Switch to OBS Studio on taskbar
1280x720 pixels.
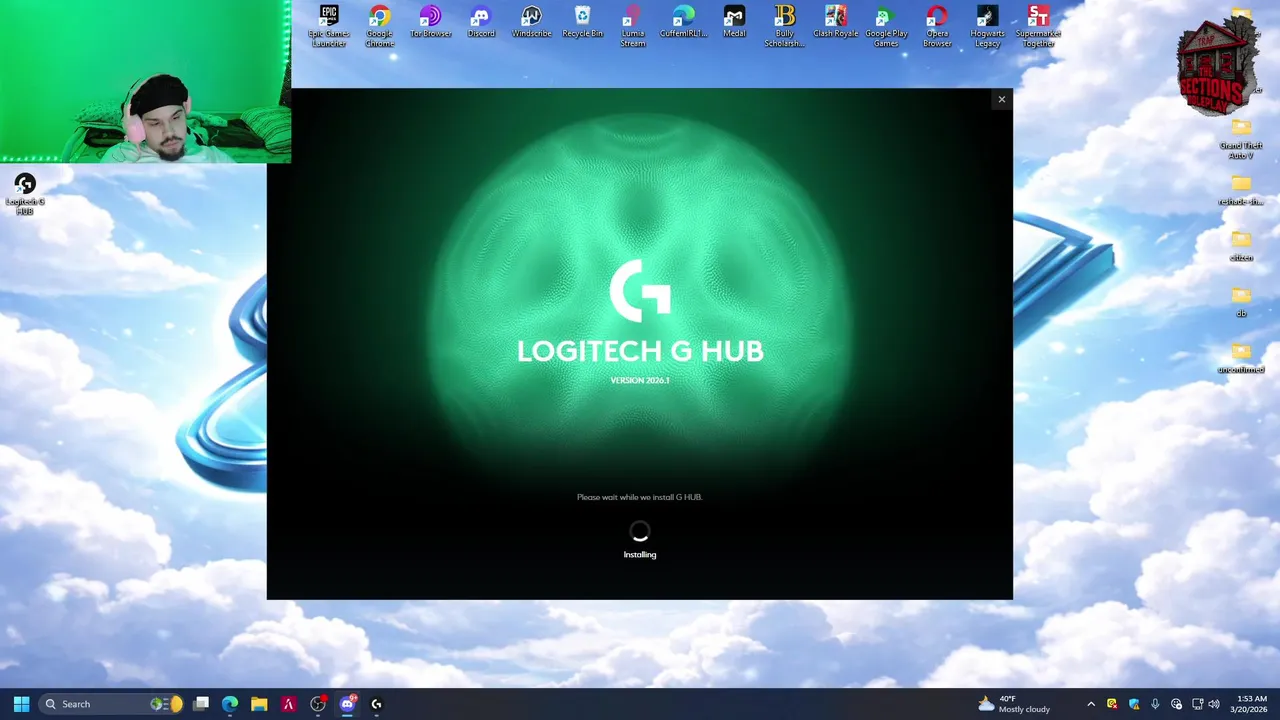[318, 704]
